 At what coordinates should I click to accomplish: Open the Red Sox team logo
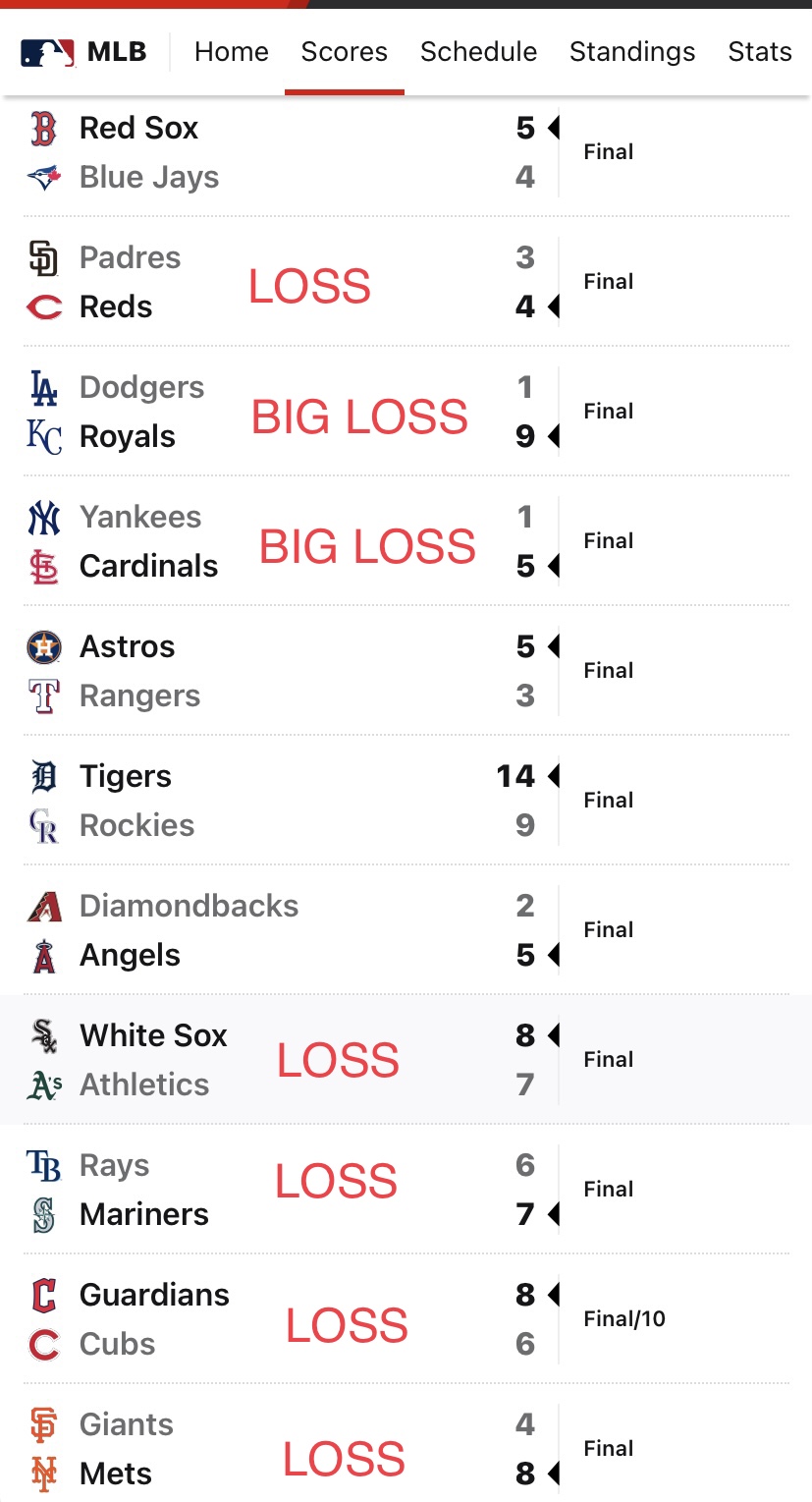[44, 129]
